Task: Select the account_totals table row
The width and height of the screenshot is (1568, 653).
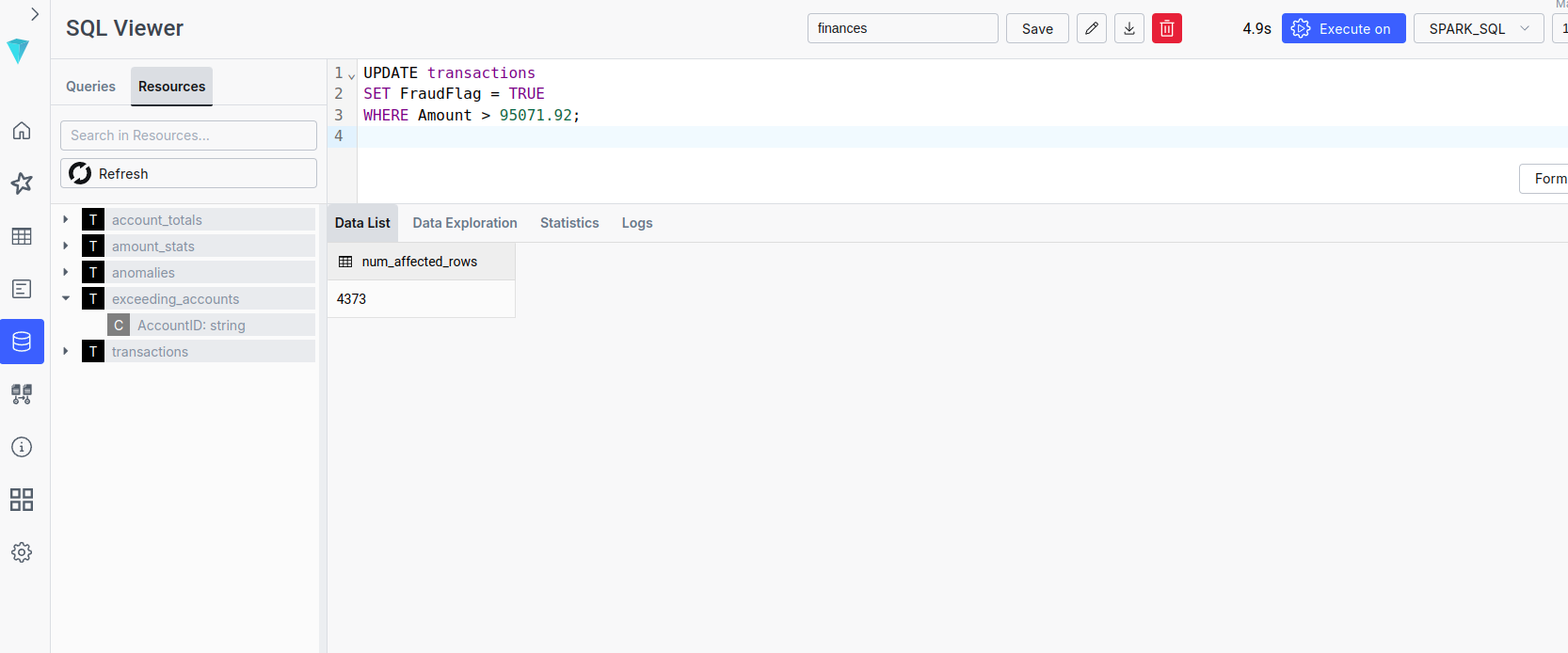Action: tap(199, 219)
